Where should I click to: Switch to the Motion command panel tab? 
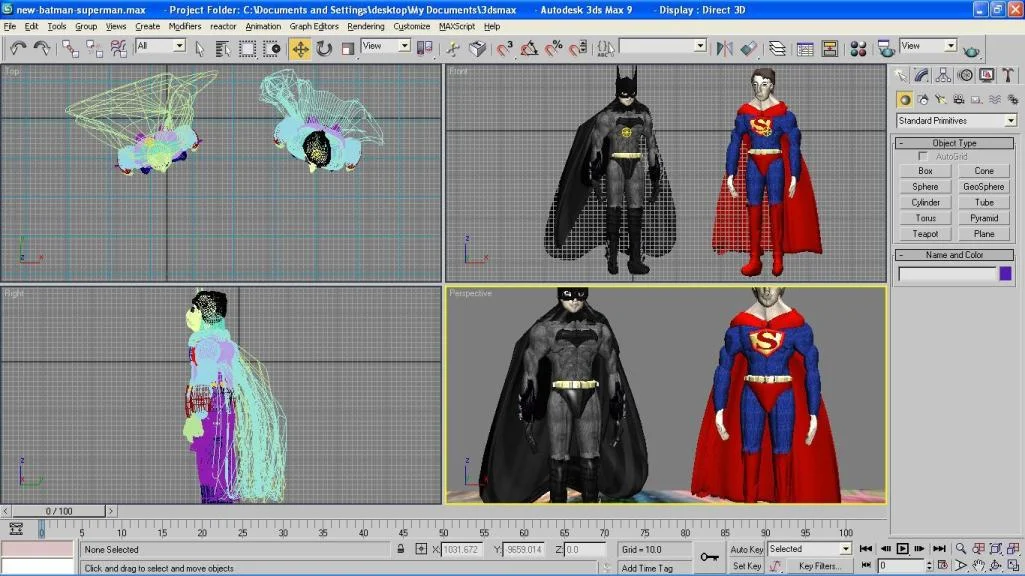coord(965,75)
